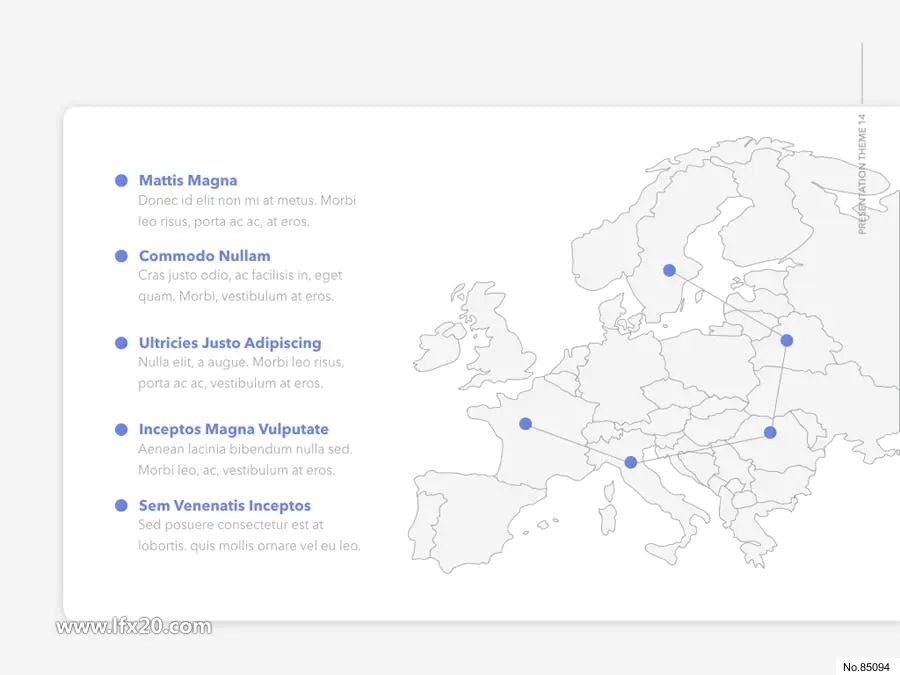Click text 'Cras justo odio, ac facilisis in, eget'
The image size is (900, 675).
240,276
